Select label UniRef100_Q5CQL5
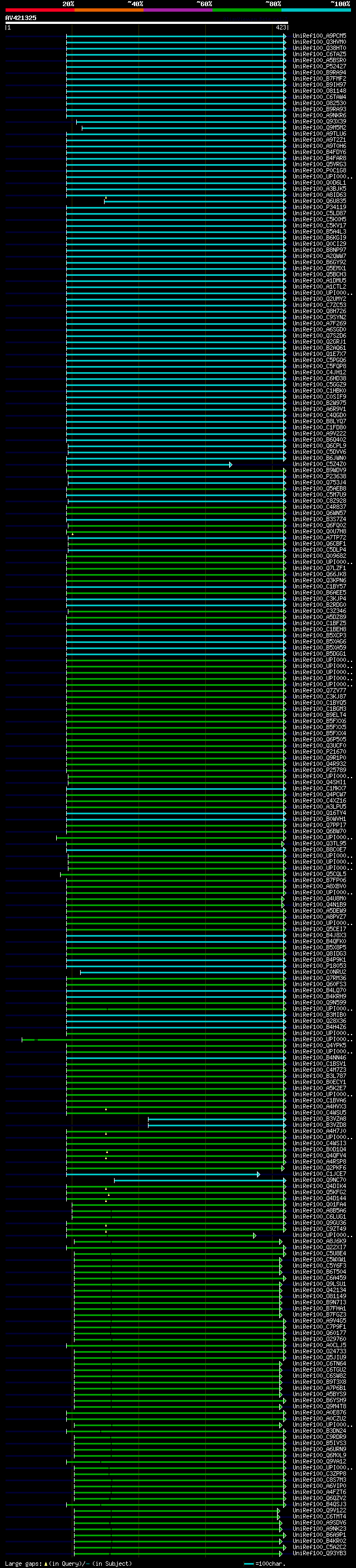356x1568 pixels. (319, 874)
